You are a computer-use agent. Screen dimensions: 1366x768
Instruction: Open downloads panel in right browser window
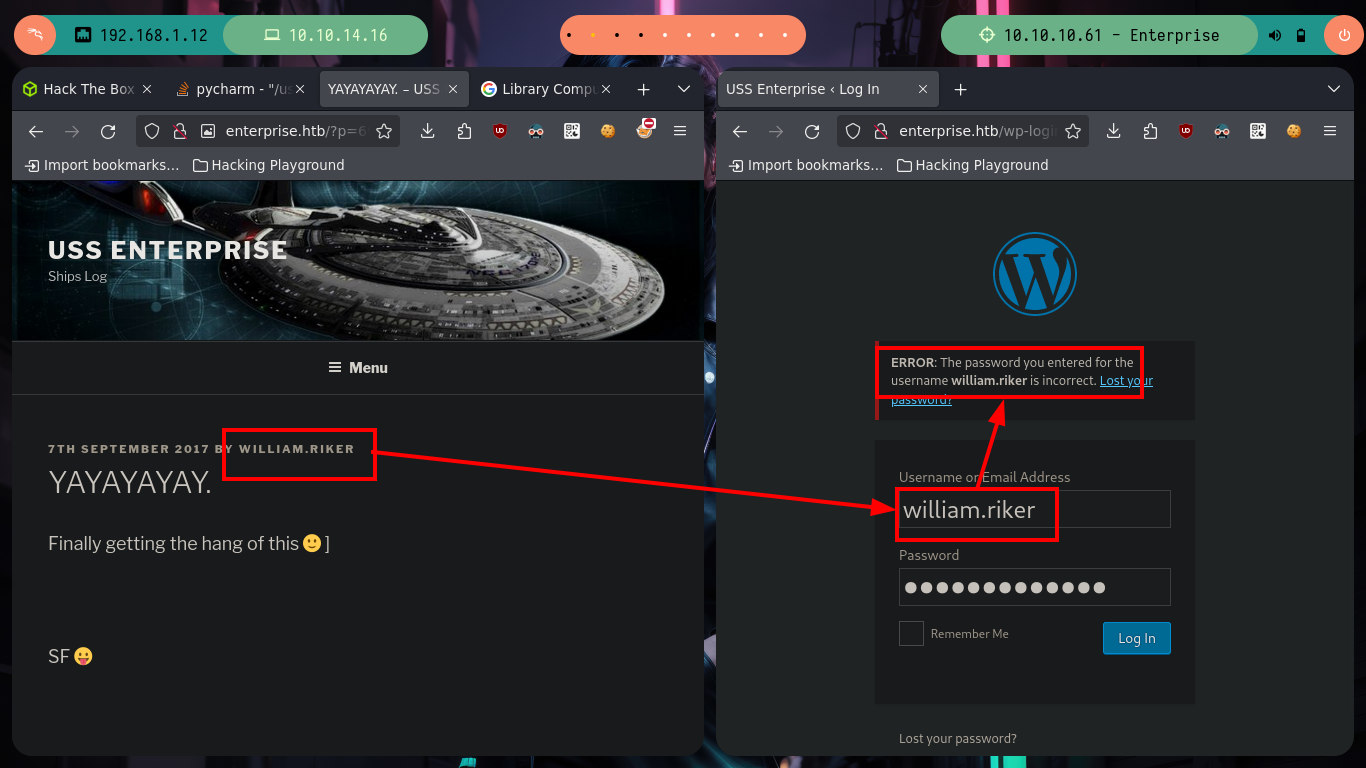click(1114, 131)
